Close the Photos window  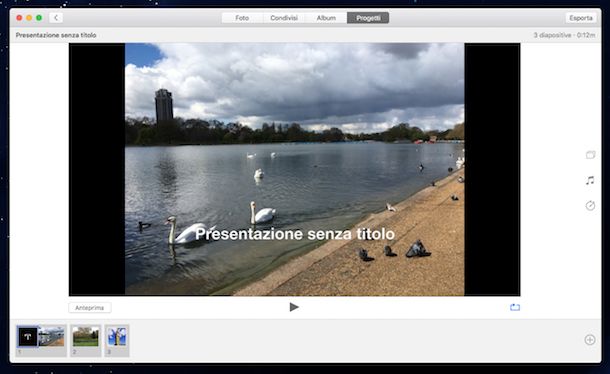(x=19, y=18)
